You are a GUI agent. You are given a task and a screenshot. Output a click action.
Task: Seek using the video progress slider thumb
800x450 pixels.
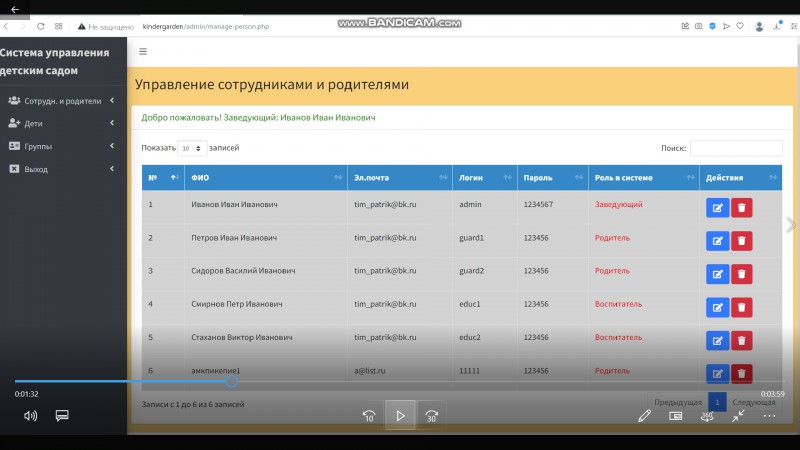point(232,381)
